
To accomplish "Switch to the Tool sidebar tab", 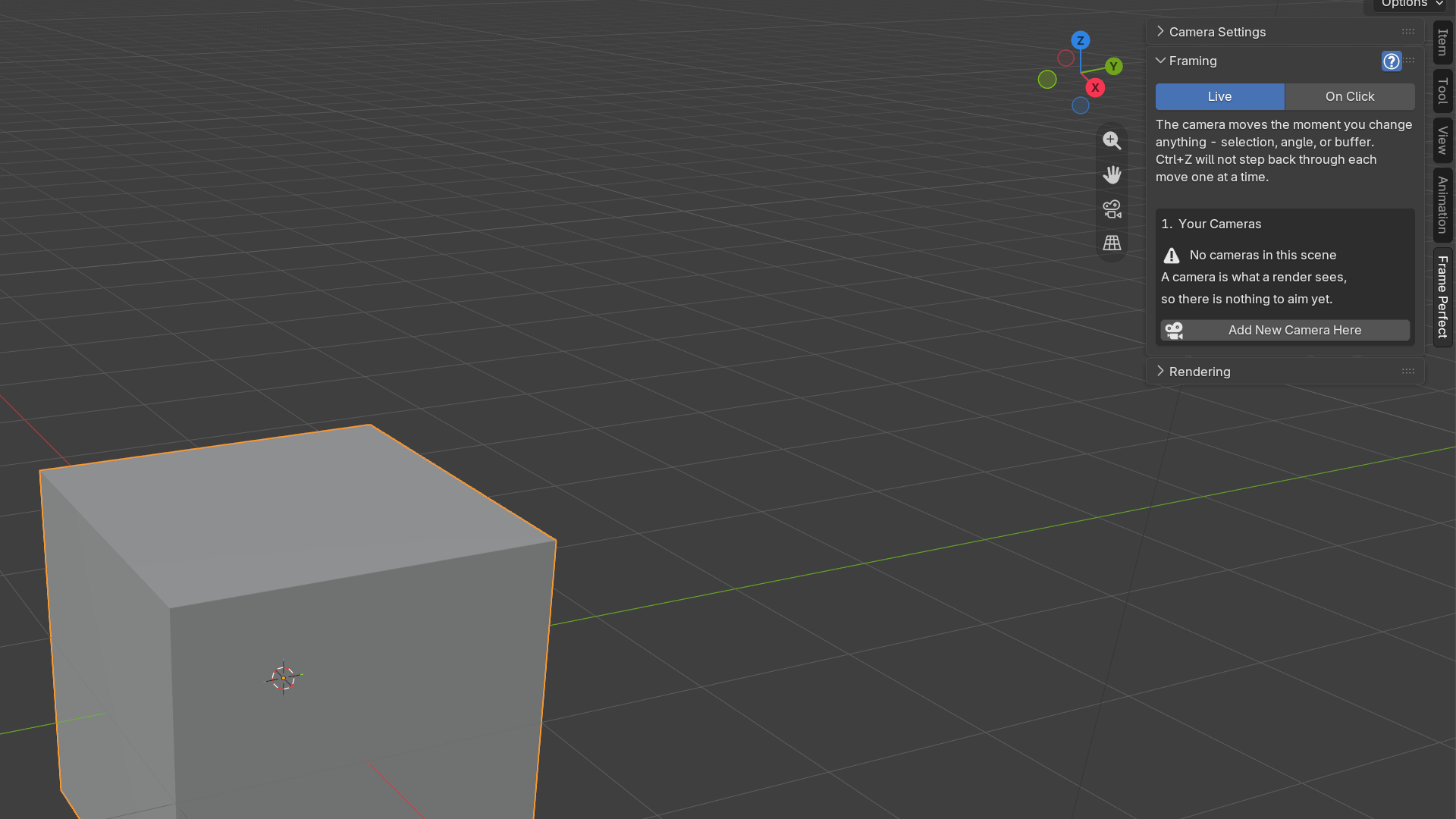I will coord(1442,91).
